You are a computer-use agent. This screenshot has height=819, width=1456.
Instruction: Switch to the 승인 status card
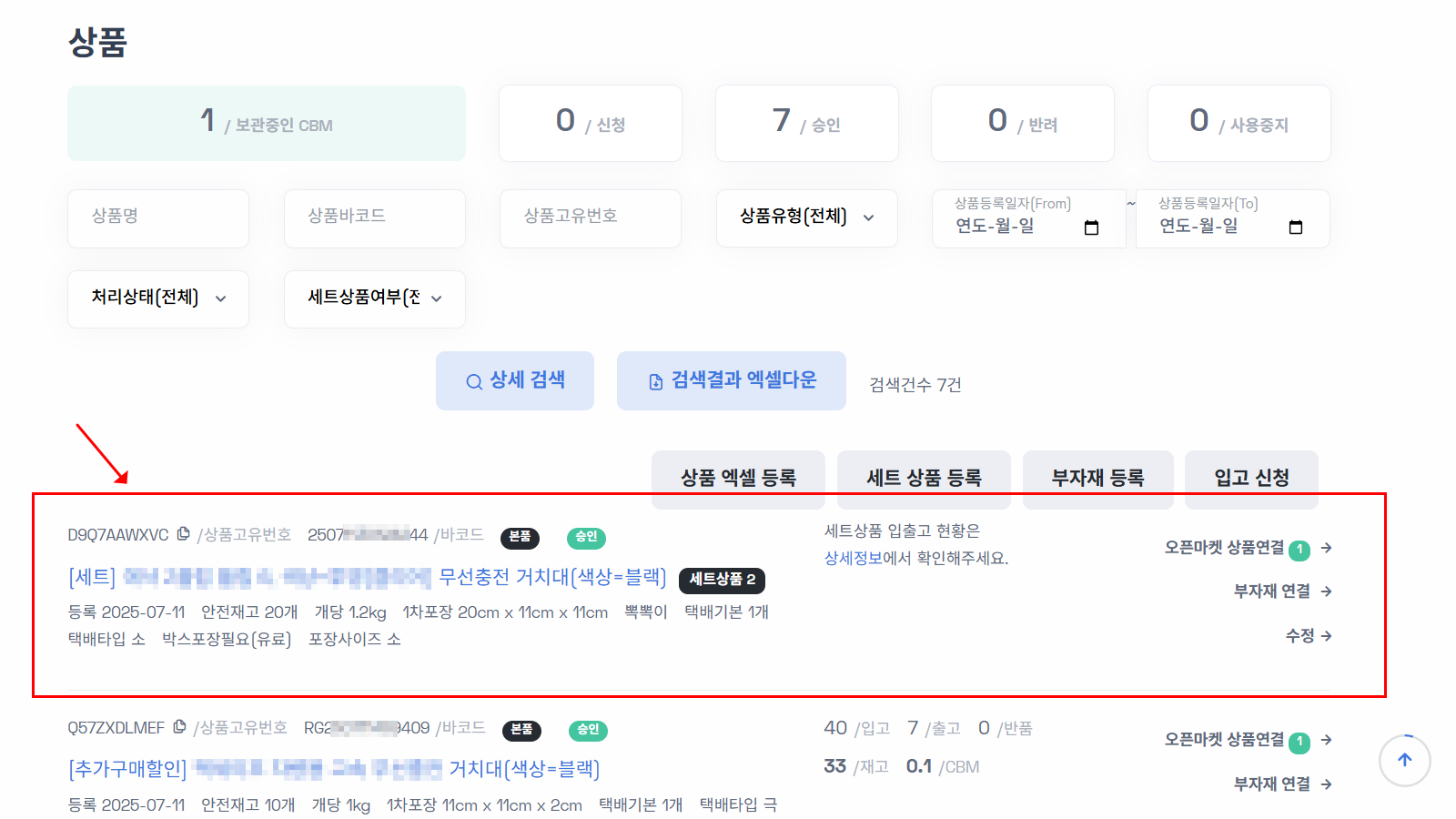pos(806,123)
